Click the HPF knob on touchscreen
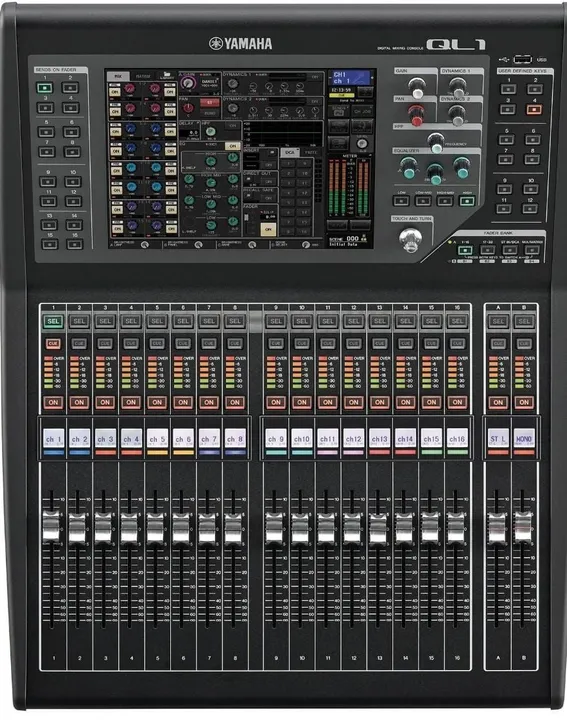The height and width of the screenshot is (720, 567). 211,132
